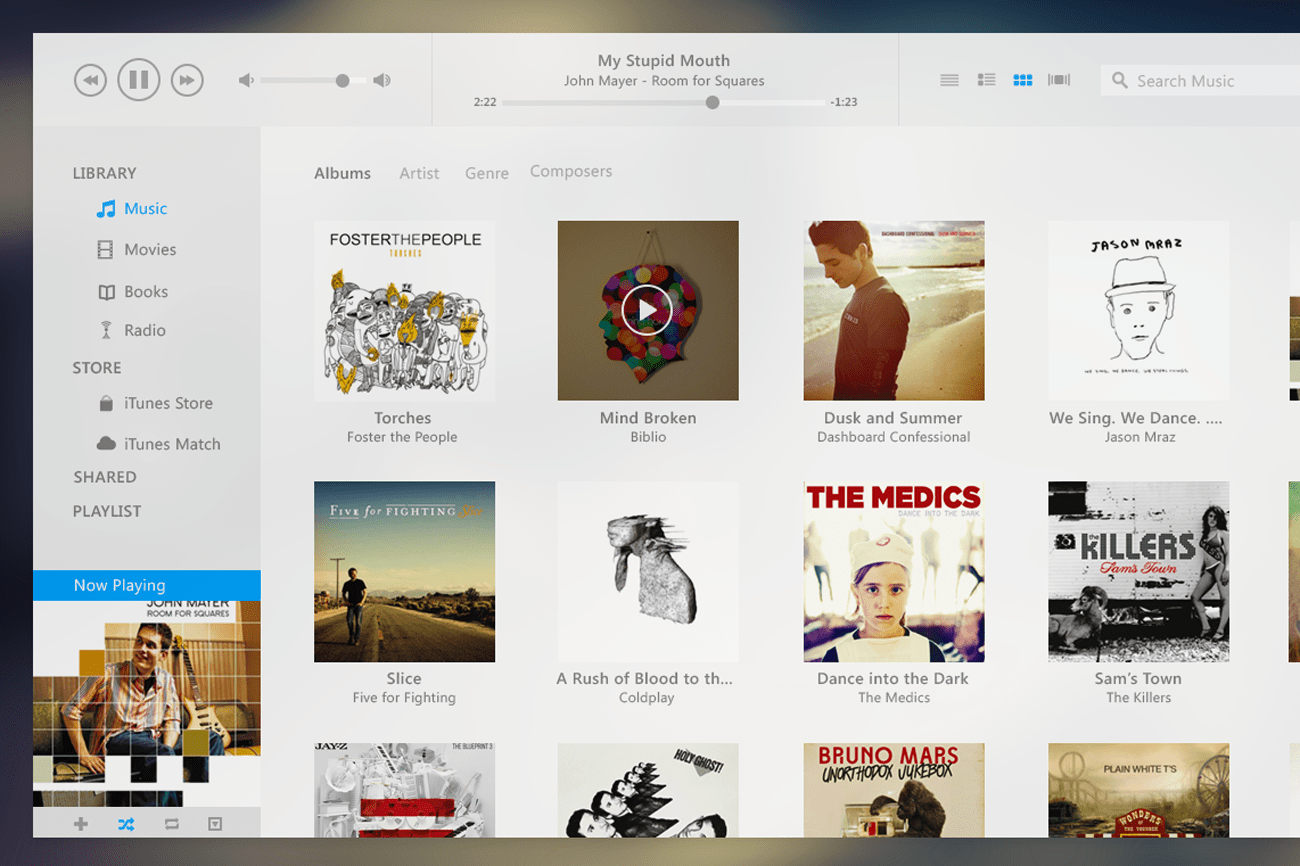Image resolution: width=1300 pixels, height=866 pixels.
Task: Expand the PLAYLIST section
Action: click(107, 511)
